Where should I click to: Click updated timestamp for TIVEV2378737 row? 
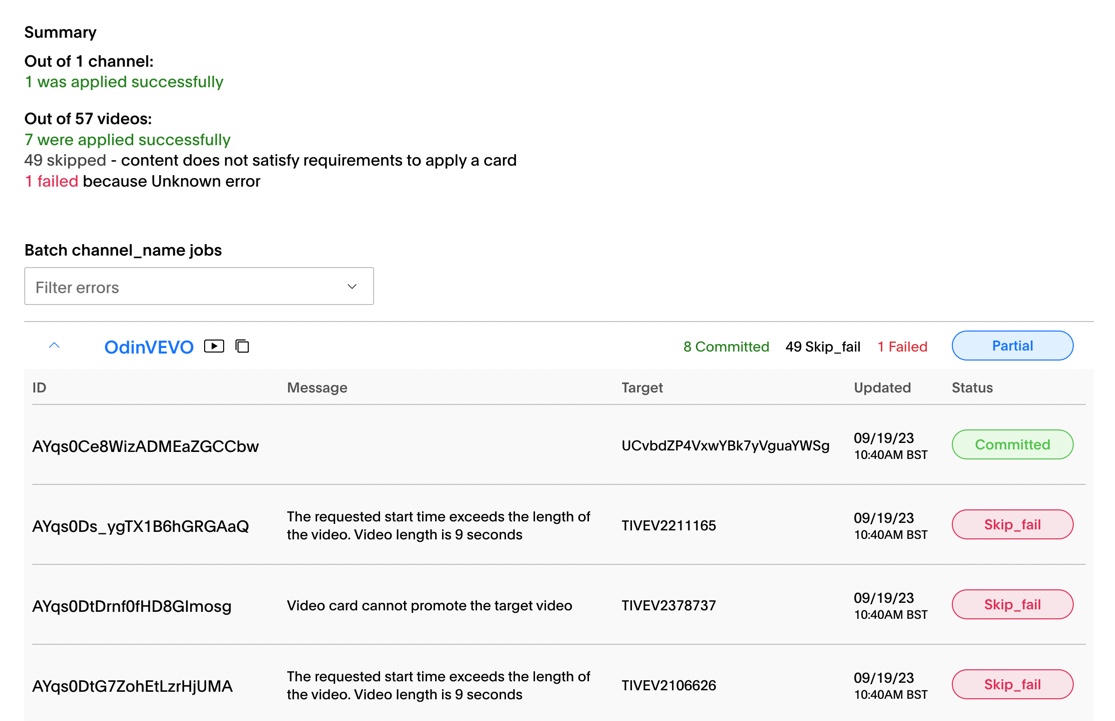click(x=890, y=606)
